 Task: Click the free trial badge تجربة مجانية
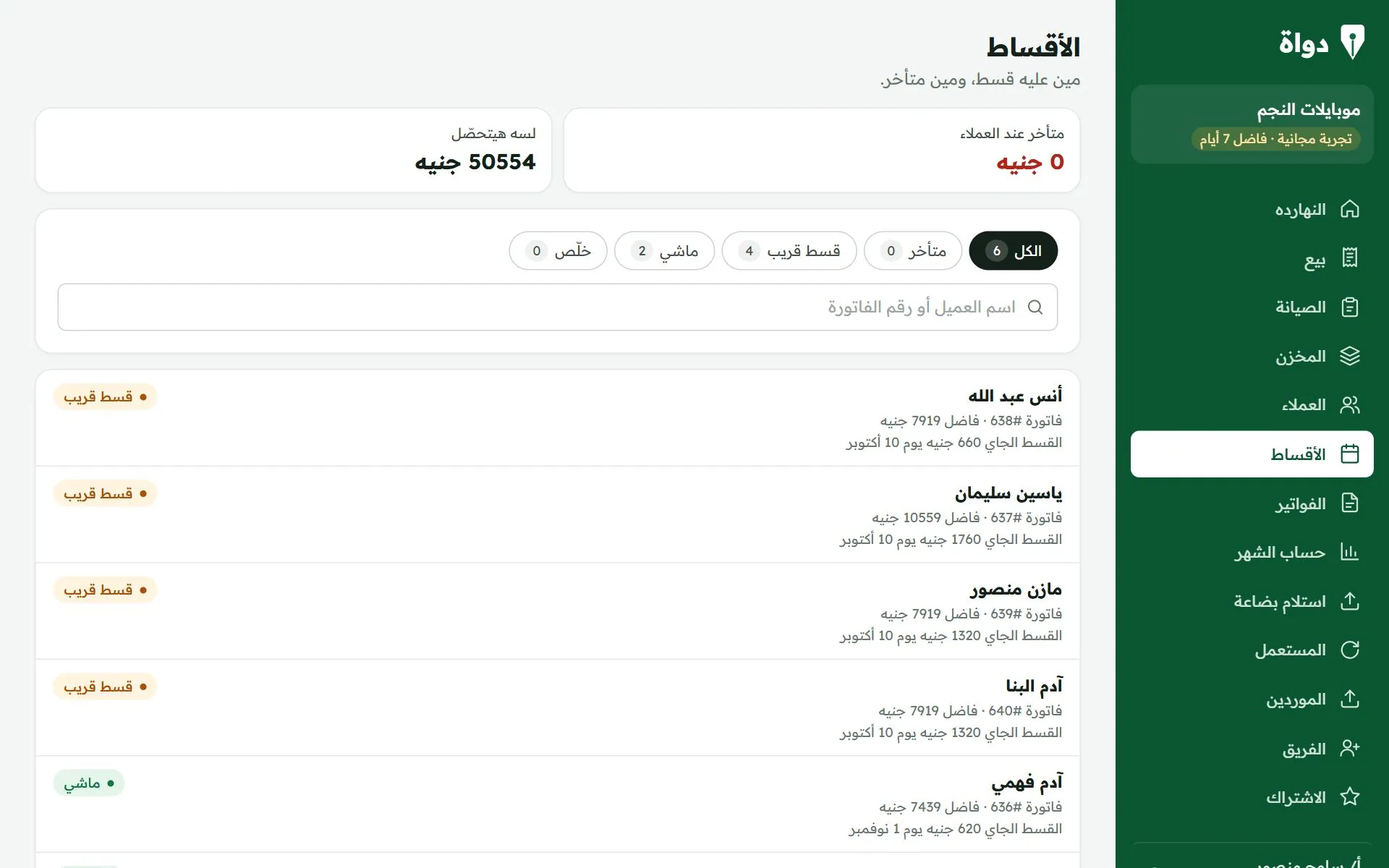tap(1275, 139)
